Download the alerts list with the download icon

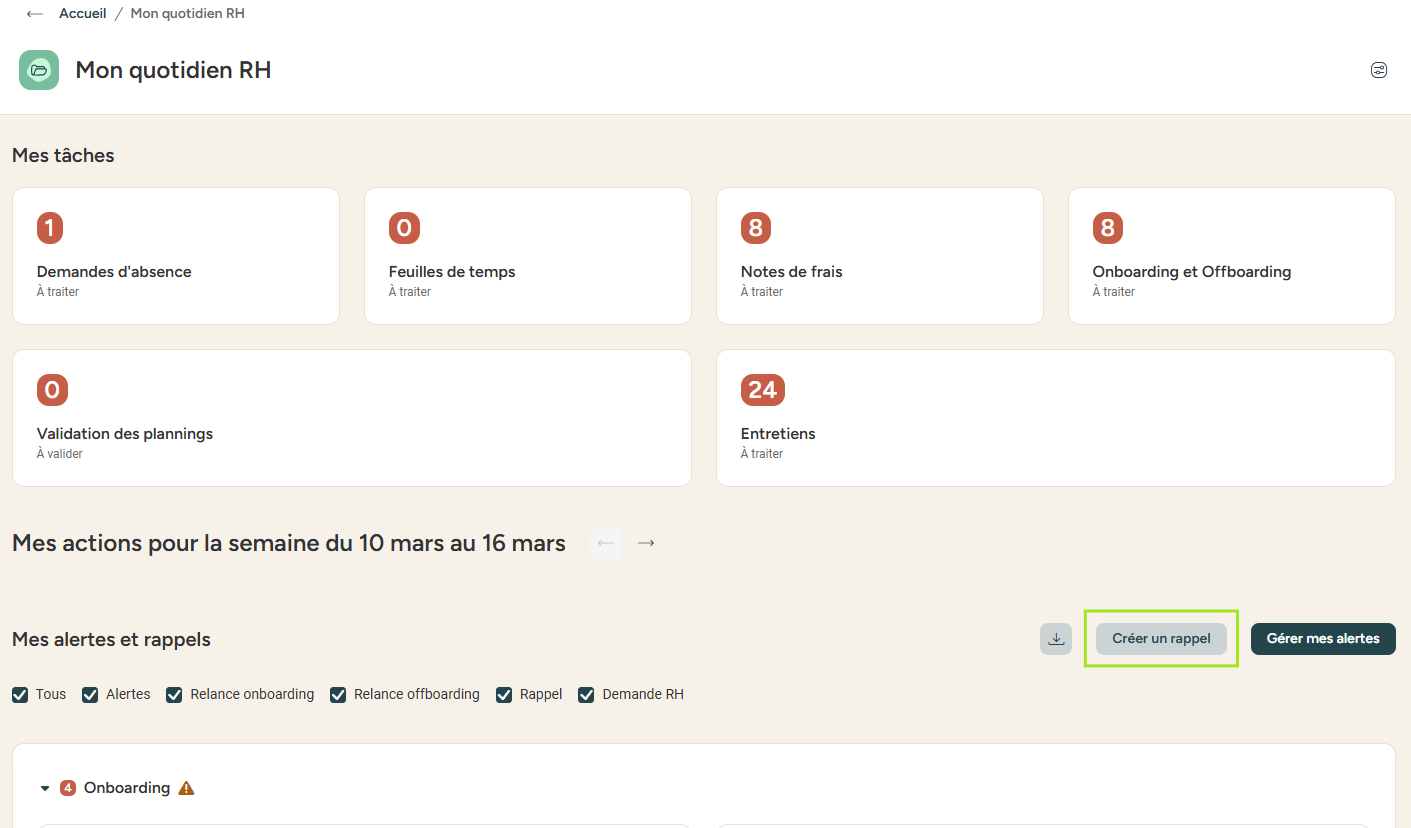pyautogui.click(x=1056, y=639)
